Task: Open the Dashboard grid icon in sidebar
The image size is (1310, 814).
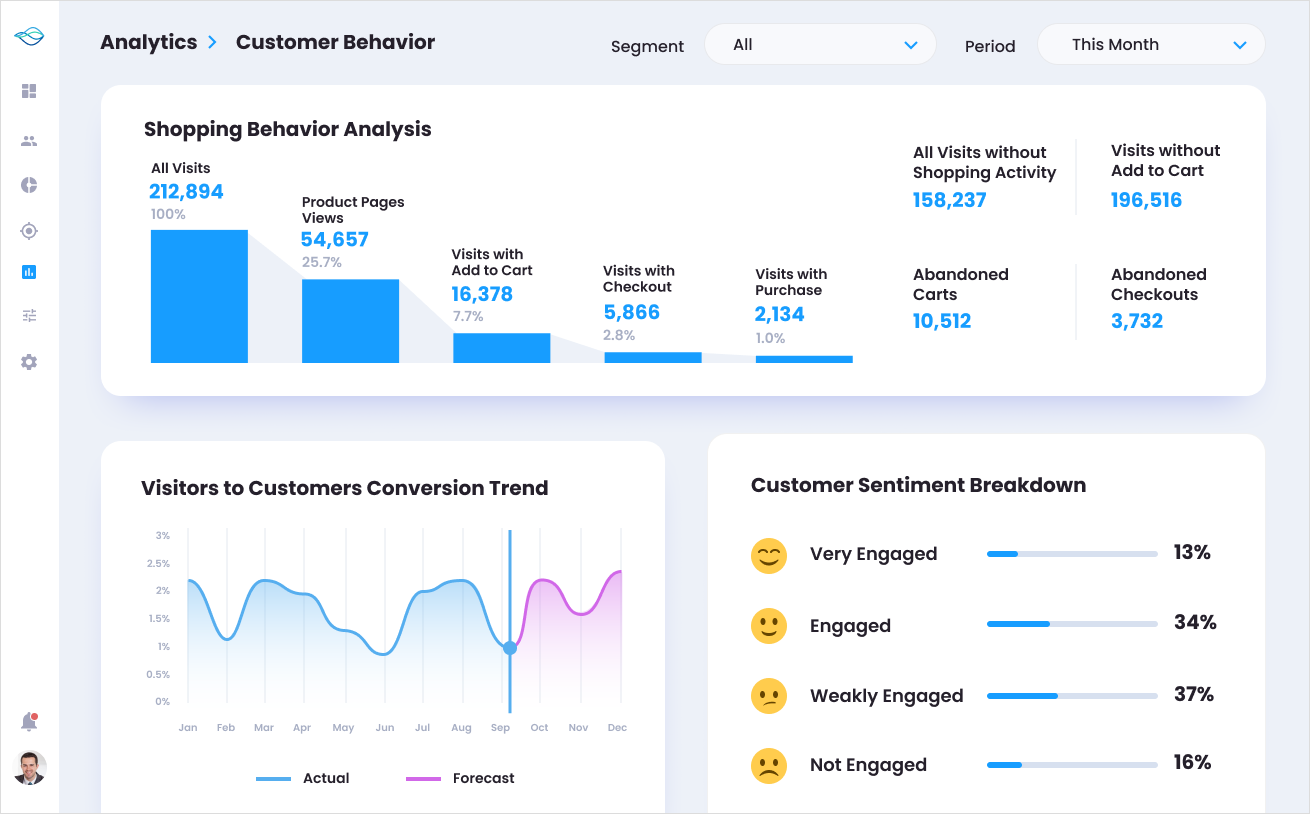Action: (x=29, y=91)
